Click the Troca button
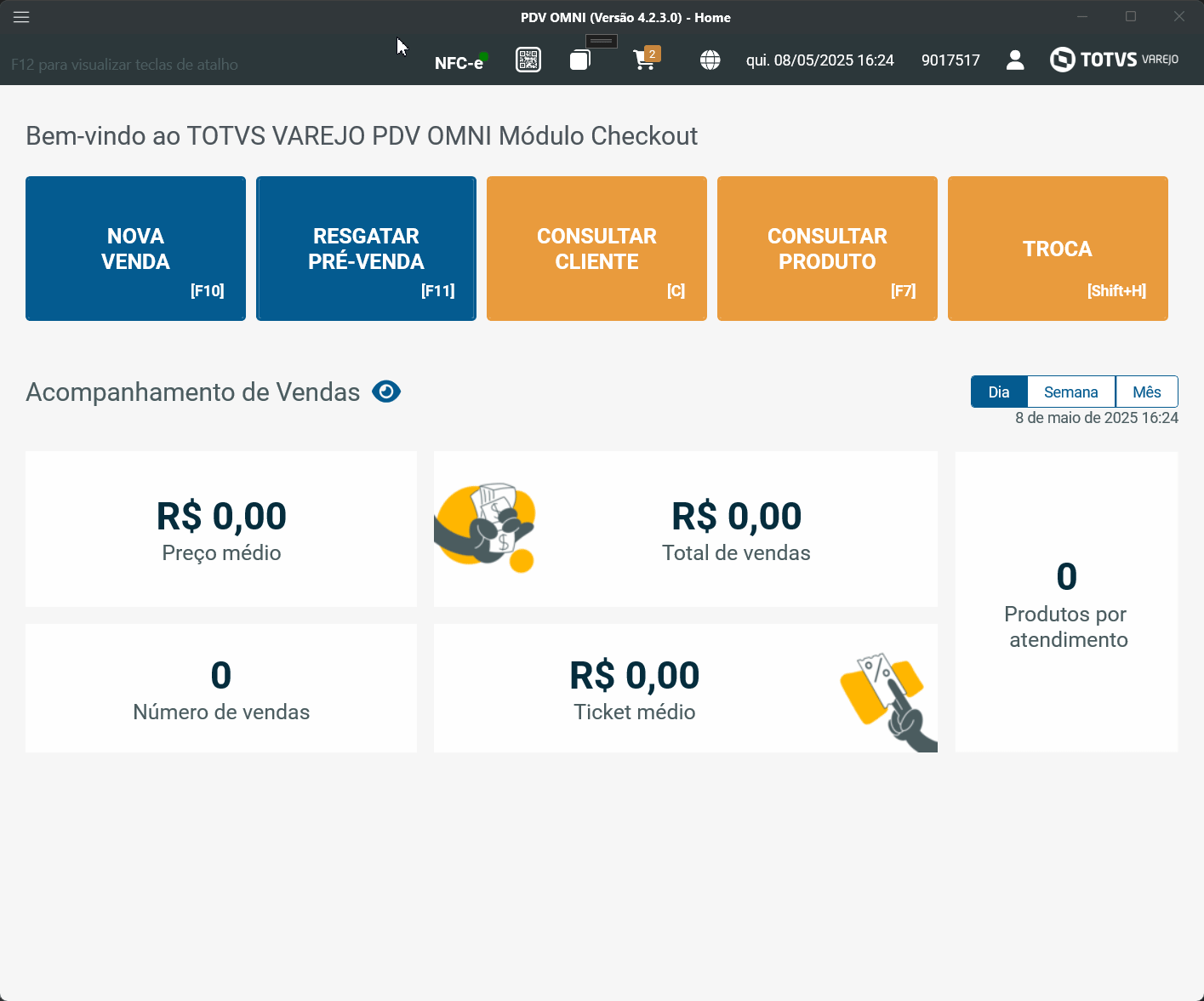The width and height of the screenshot is (1204, 1001). tap(1058, 249)
